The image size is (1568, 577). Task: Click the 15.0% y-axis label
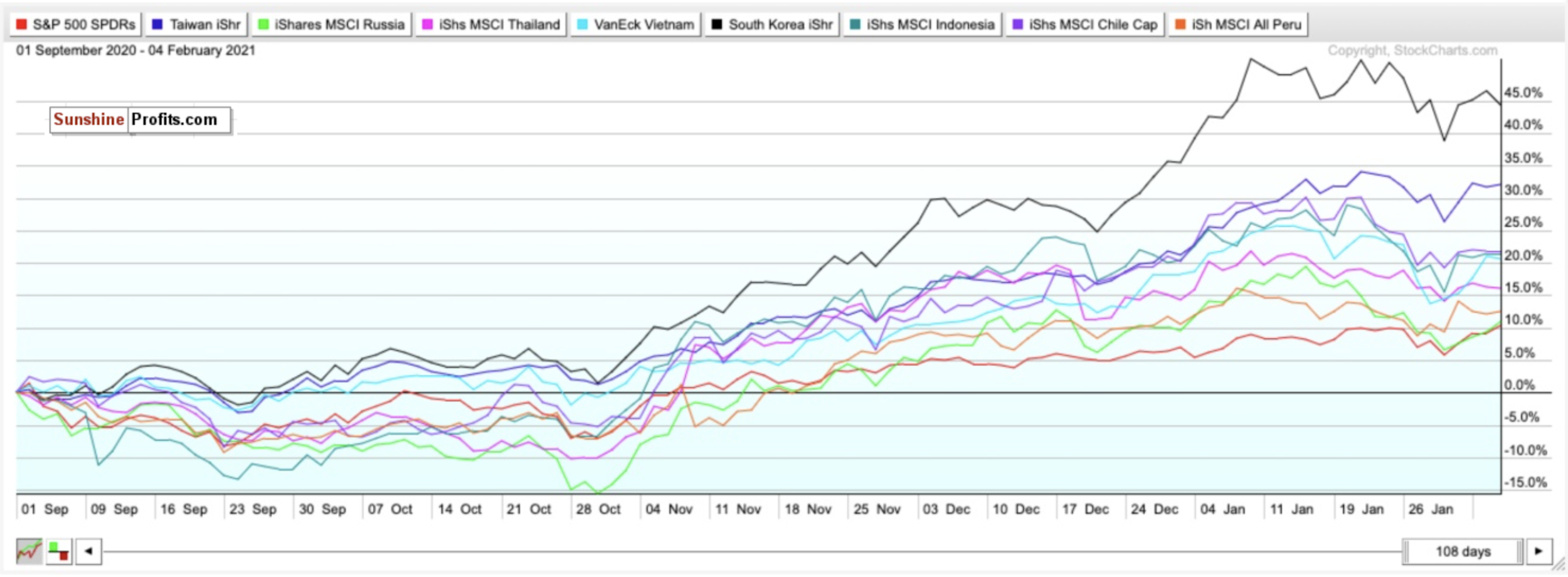1523,288
